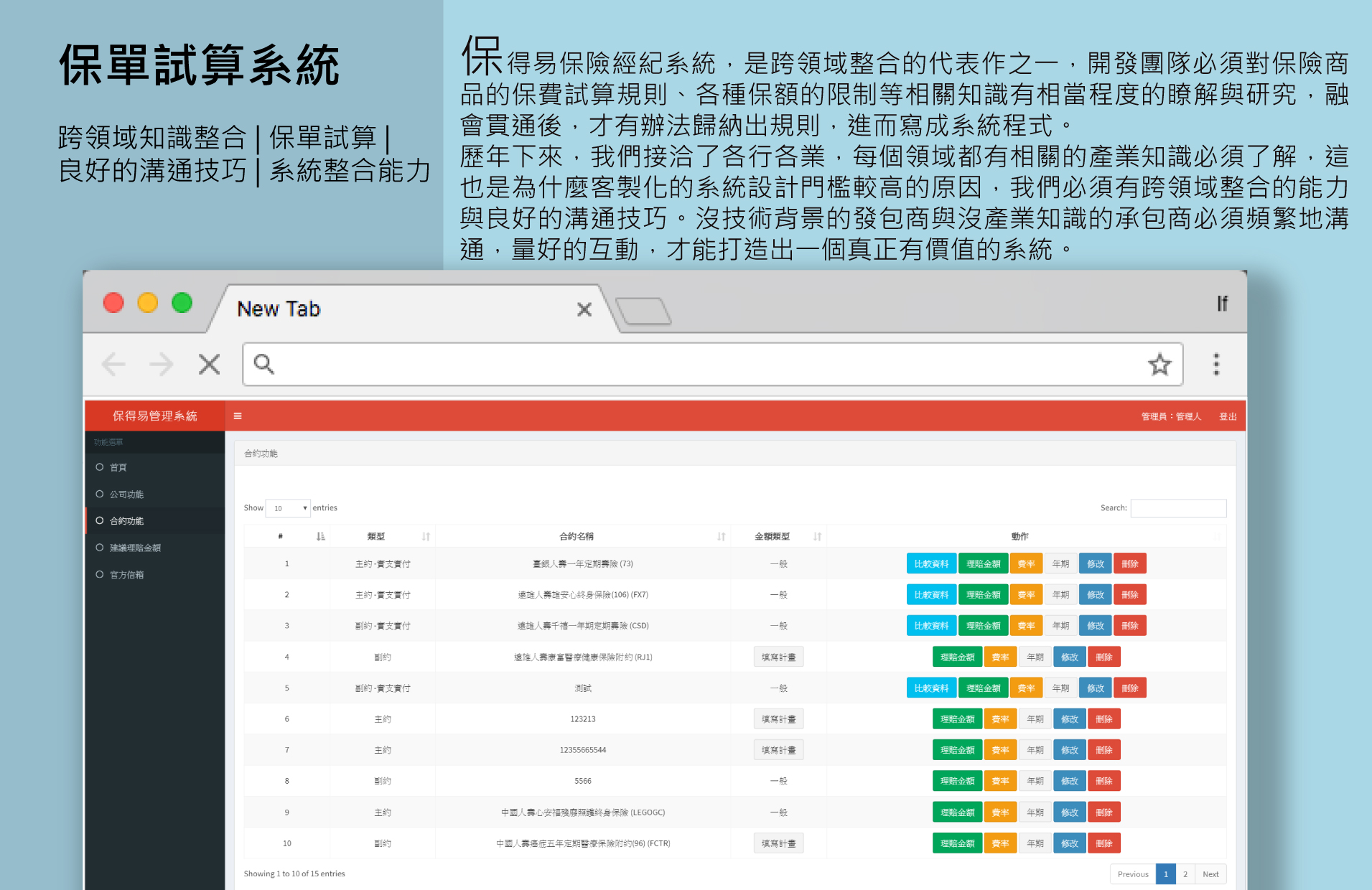The height and width of the screenshot is (890, 1372).
Task: Click the browser back arrow
Action: (113, 365)
